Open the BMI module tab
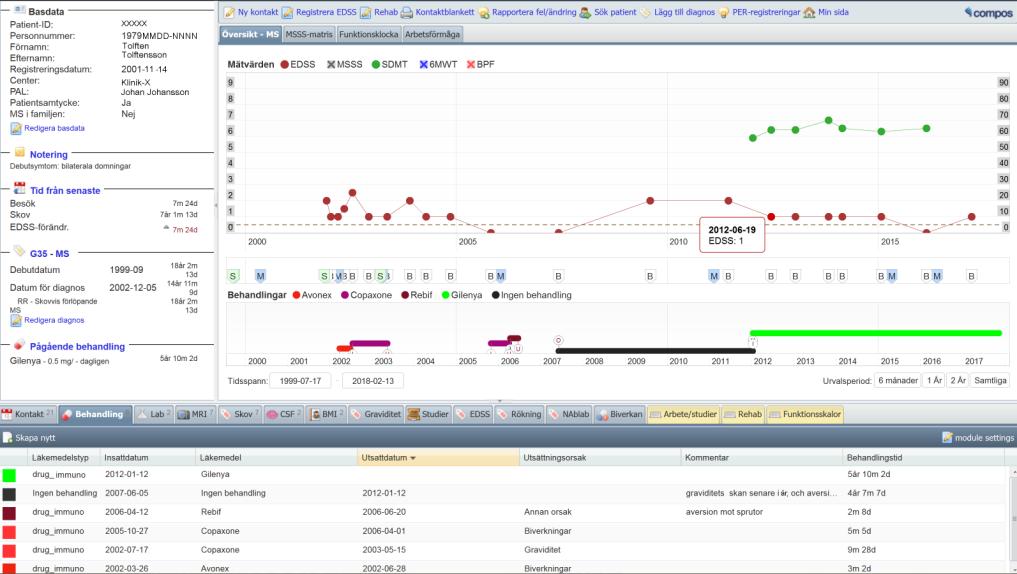 tap(326, 414)
